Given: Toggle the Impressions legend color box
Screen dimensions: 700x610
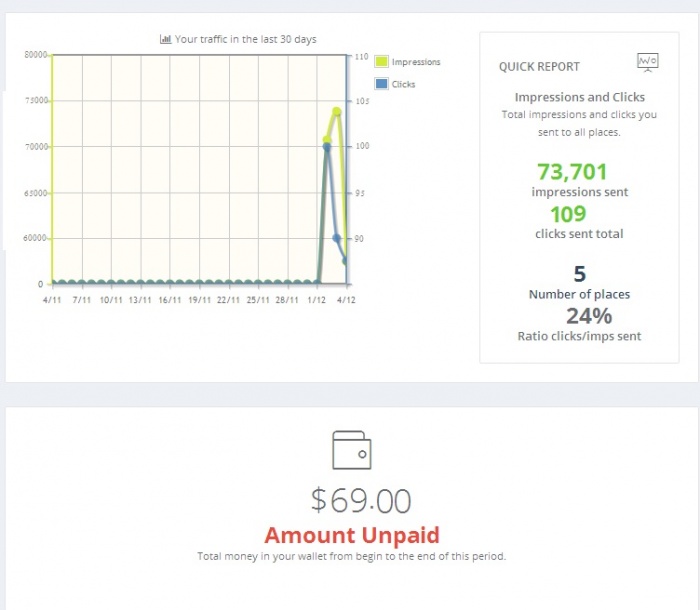Looking at the screenshot, I should tap(382, 62).
